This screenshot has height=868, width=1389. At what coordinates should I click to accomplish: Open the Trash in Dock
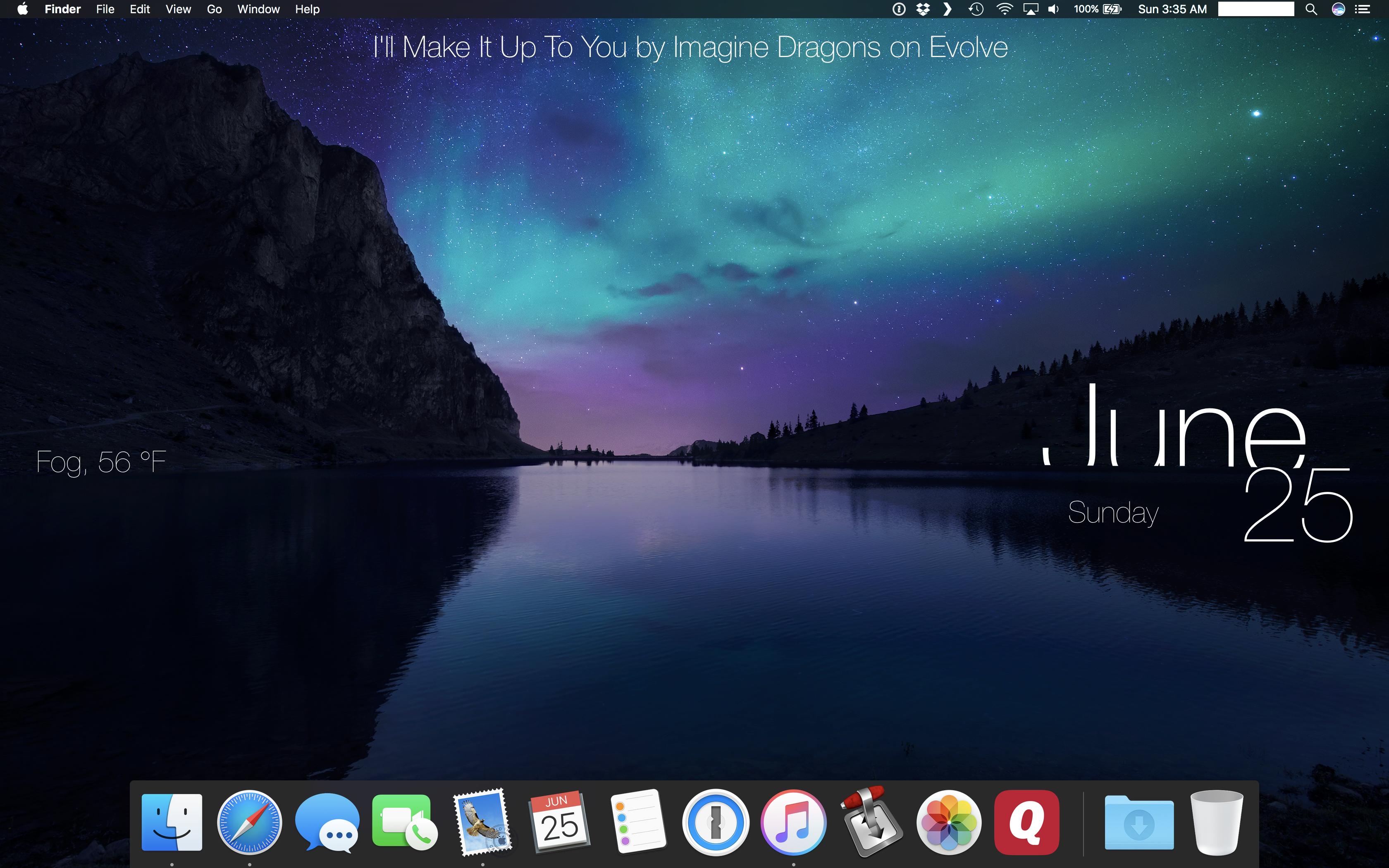[x=1216, y=822]
